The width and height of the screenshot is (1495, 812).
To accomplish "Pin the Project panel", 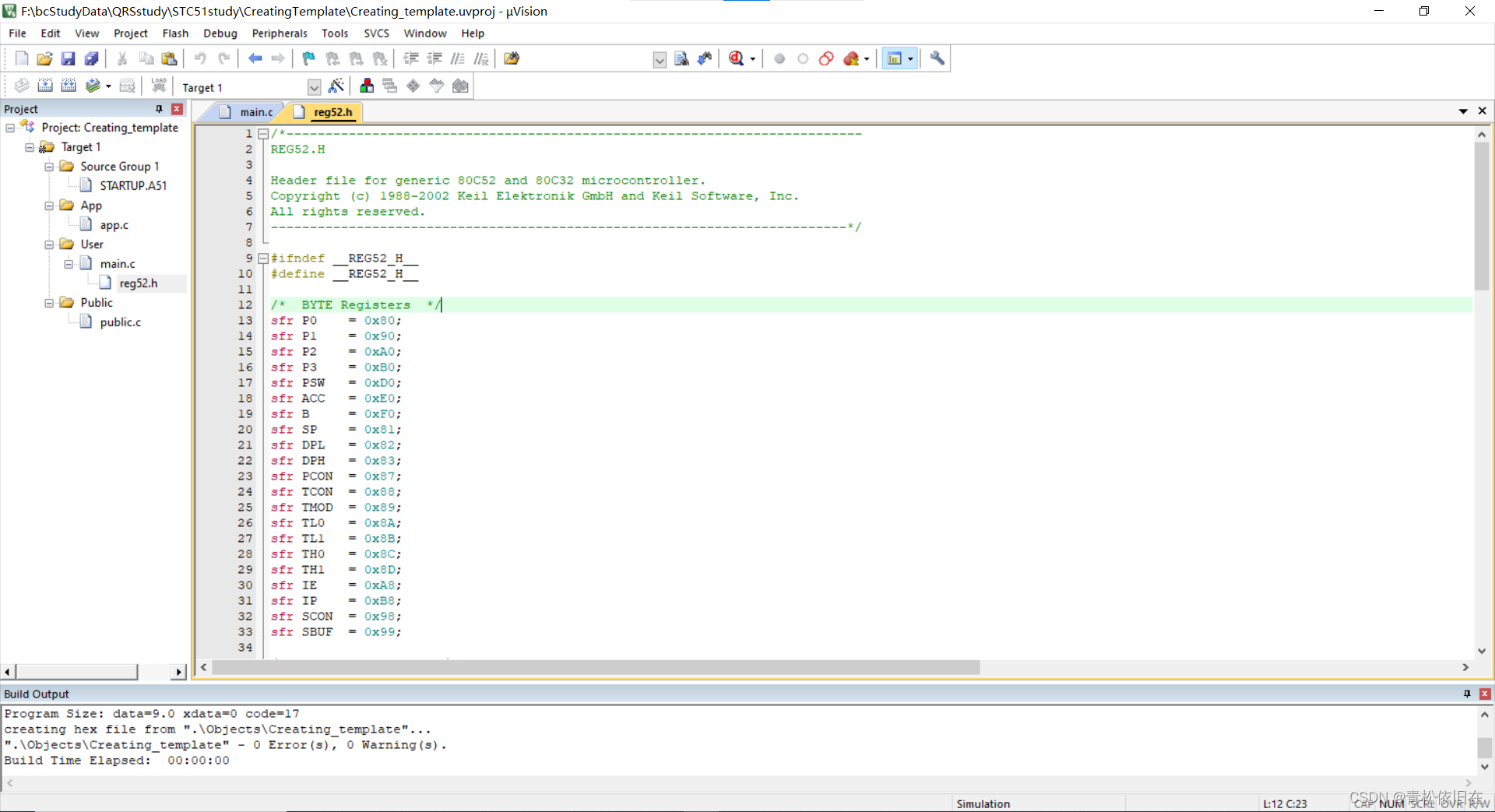I will click(x=159, y=109).
